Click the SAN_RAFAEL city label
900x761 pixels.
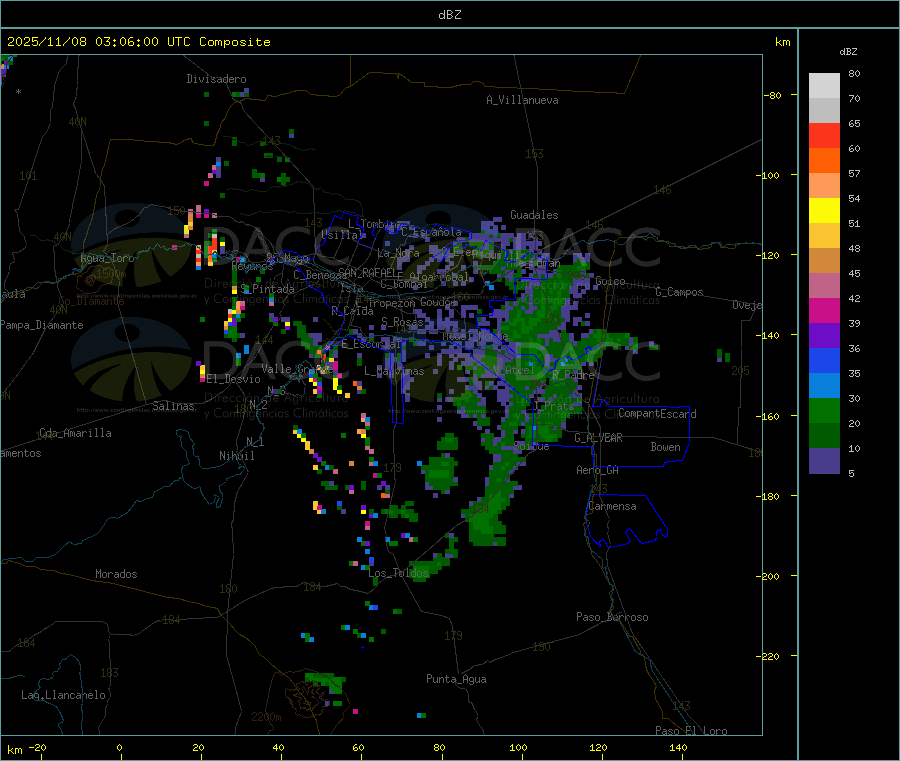(x=369, y=273)
